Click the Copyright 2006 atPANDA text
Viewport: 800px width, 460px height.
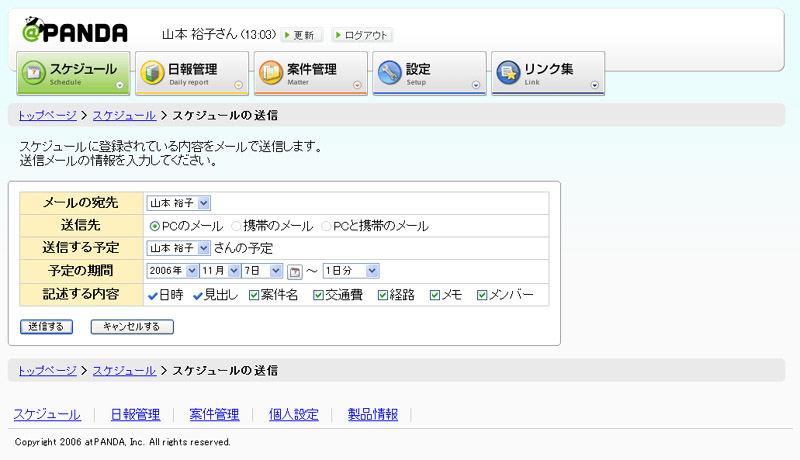click(x=122, y=442)
